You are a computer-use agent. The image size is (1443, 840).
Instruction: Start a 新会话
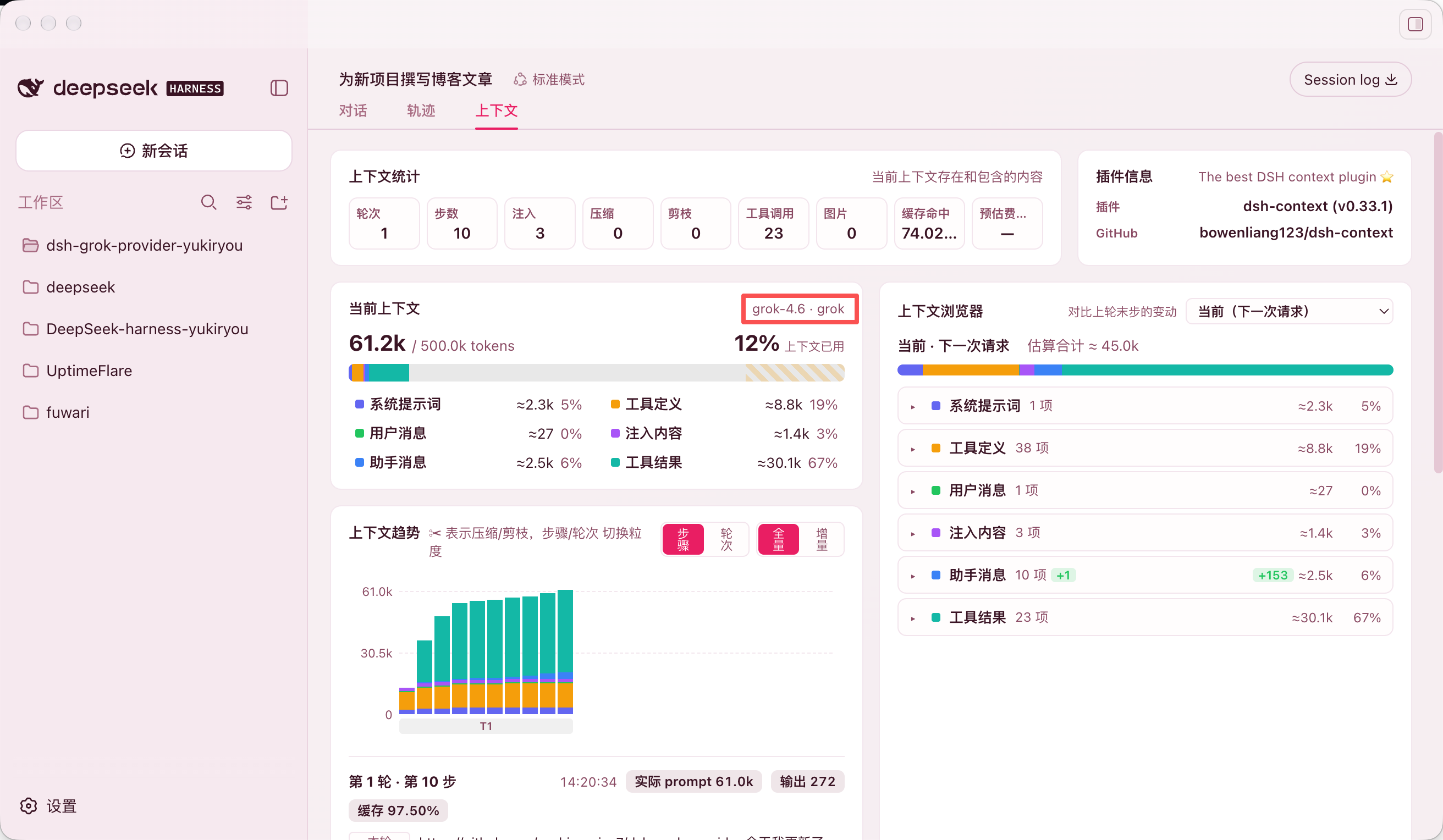click(x=154, y=151)
